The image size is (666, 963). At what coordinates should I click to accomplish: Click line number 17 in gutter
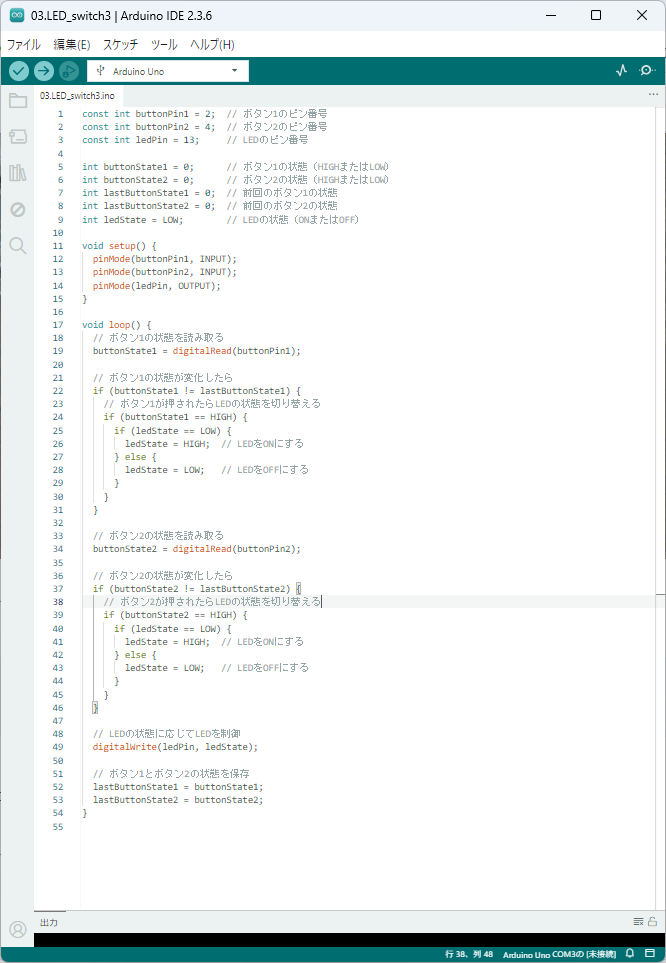point(58,325)
